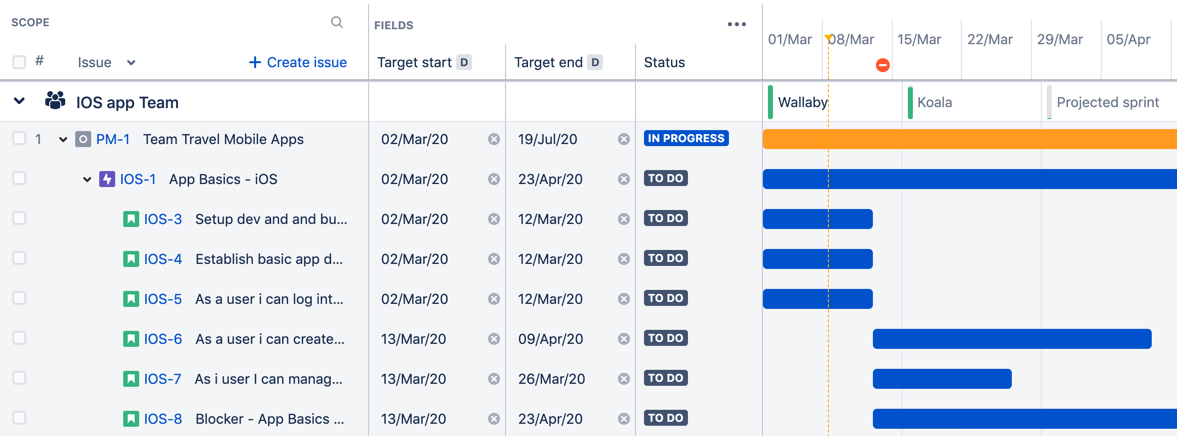The width and height of the screenshot is (1177, 436).
Task: Click the IOS-4 story bookmark icon
Action: [131, 259]
